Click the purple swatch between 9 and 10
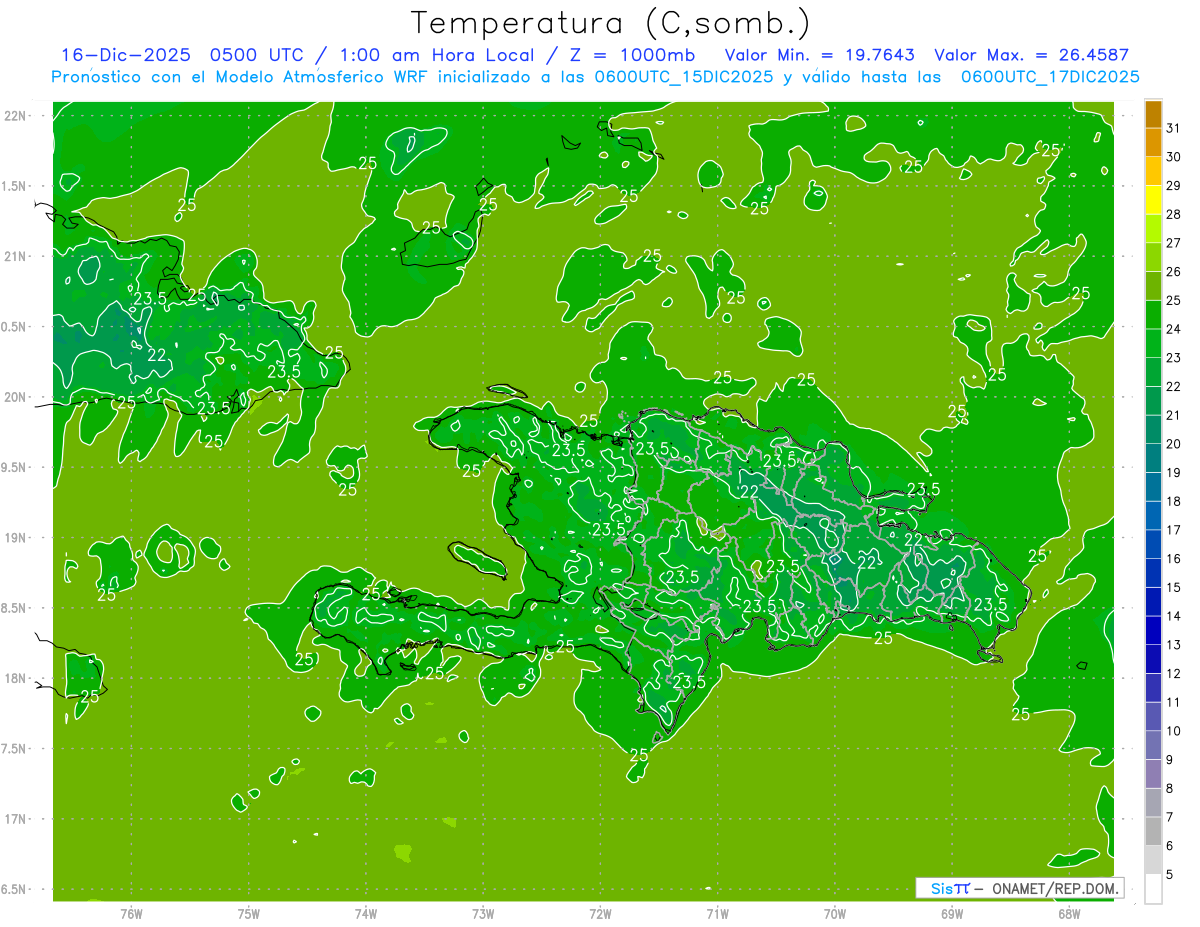The height and width of the screenshot is (927, 1200). pyautogui.click(x=1153, y=745)
